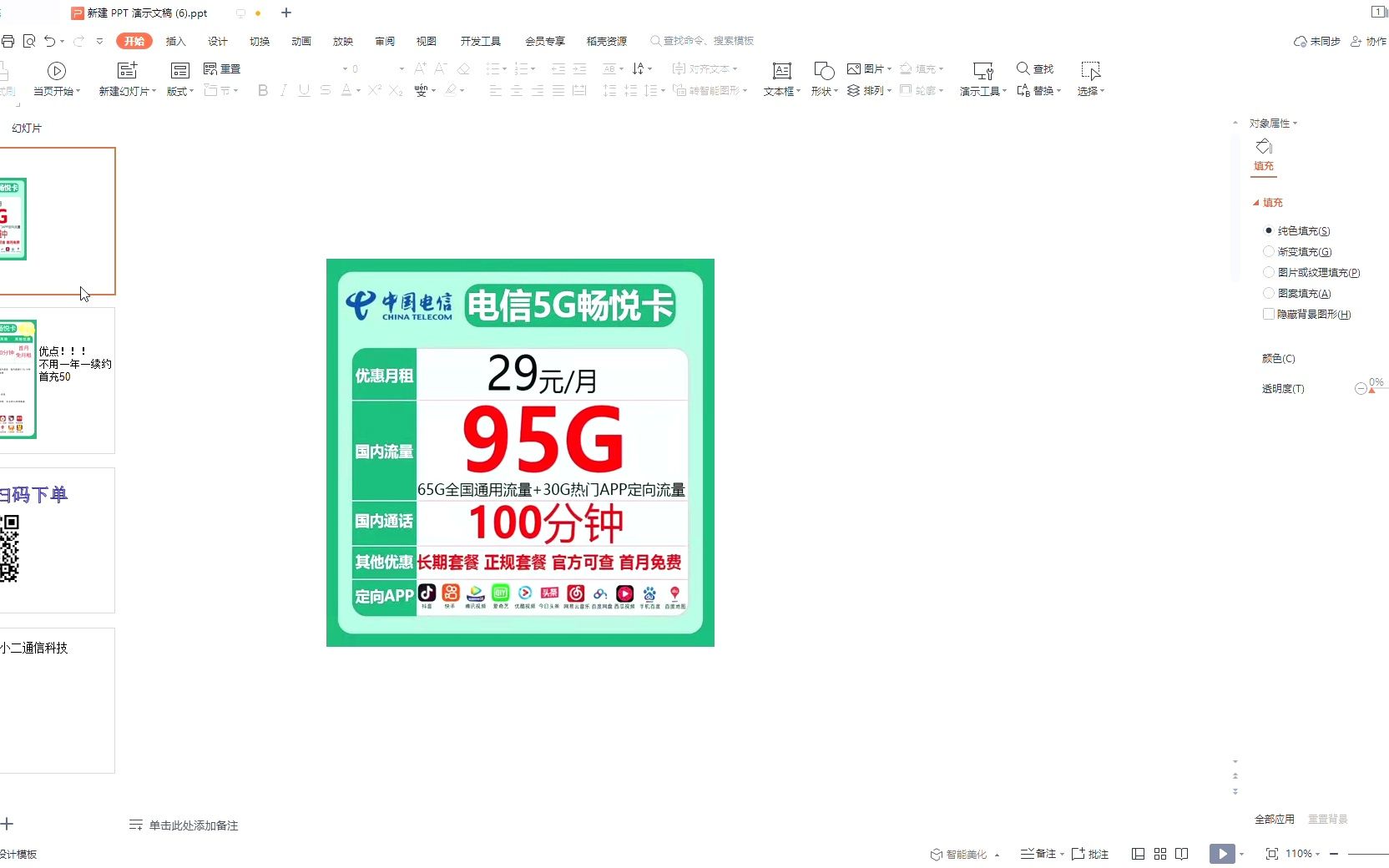Select pattern fill option 图案填充
Viewport: 1389px width, 868px height.
pos(1298,293)
